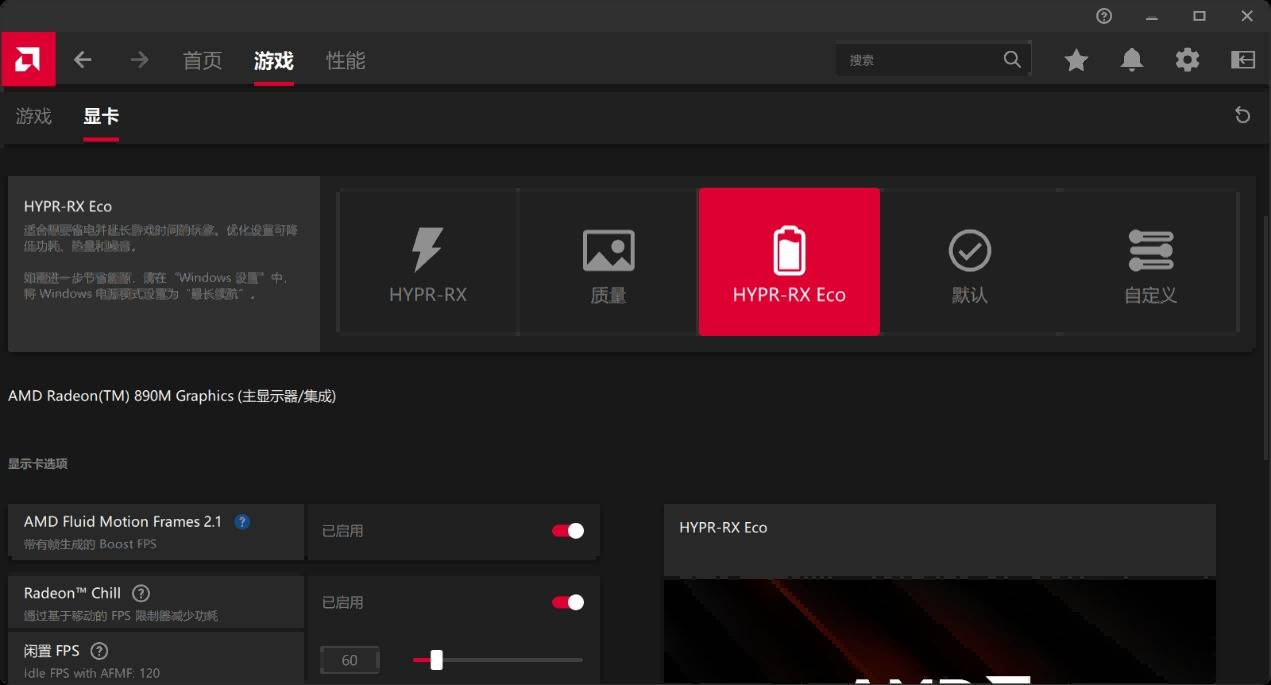This screenshot has height=685, width=1271.
Task: Click the 闲置 FPS slider handle
Action: [436, 660]
